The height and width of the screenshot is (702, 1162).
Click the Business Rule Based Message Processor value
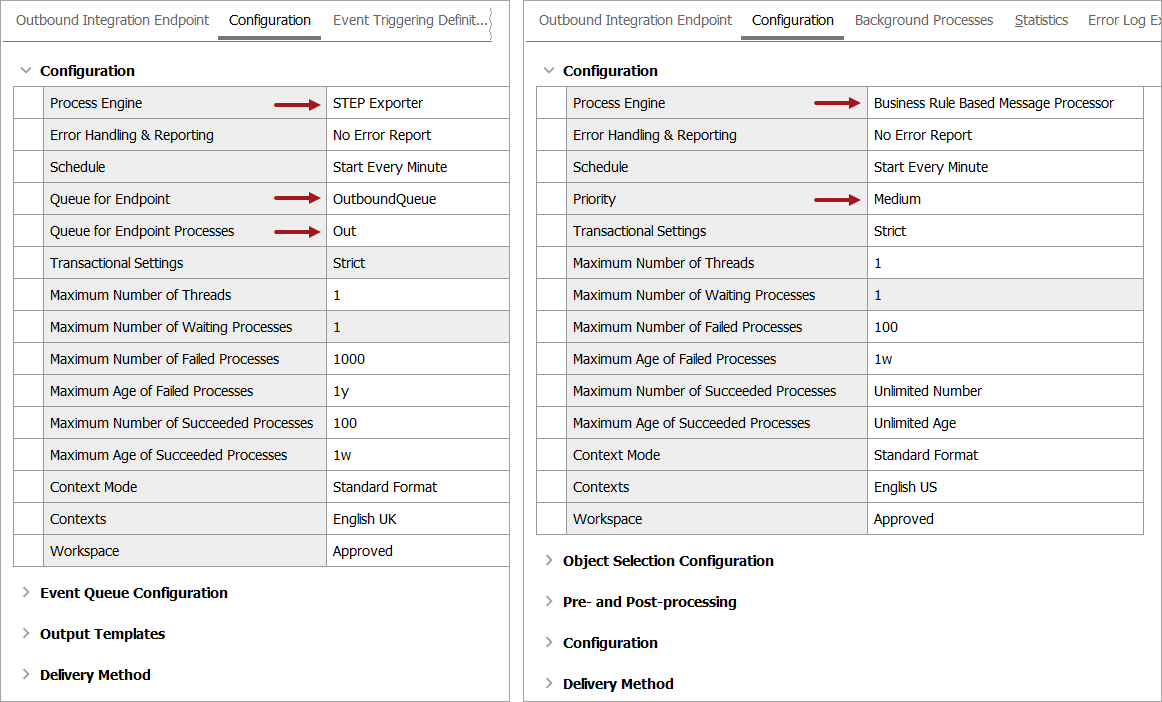click(x=993, y=103)
